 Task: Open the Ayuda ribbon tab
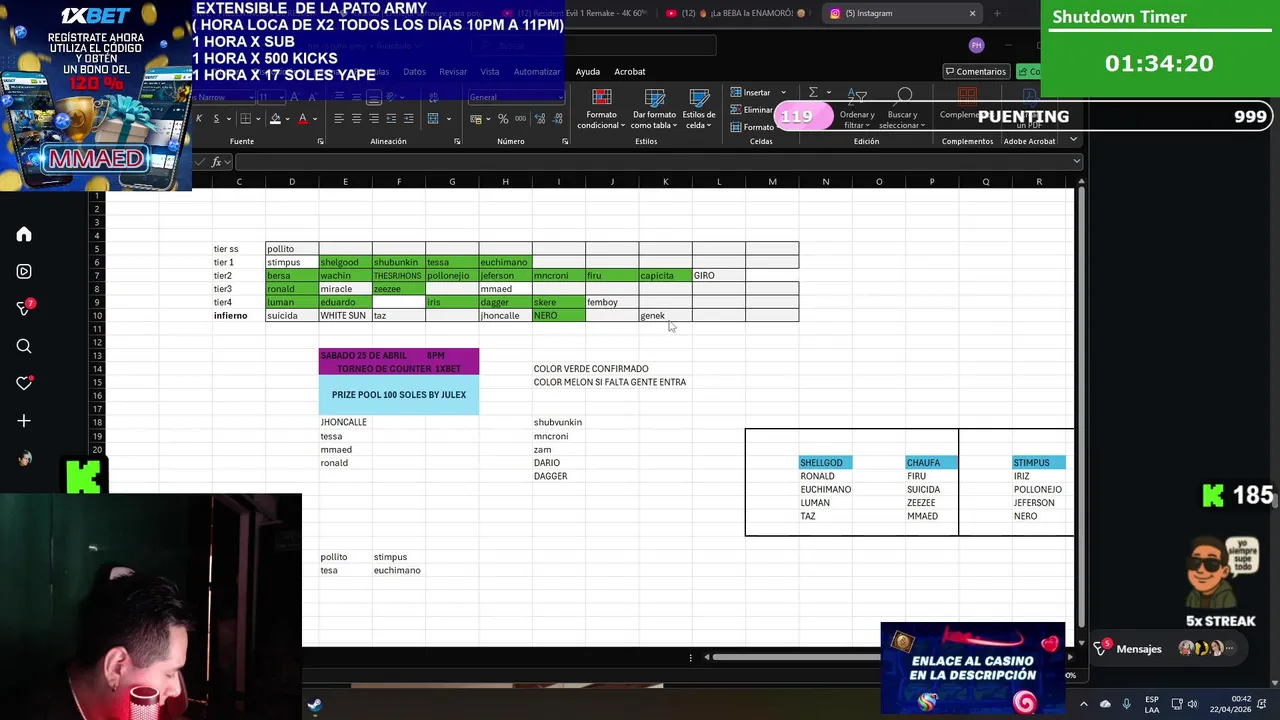coord(588,72)
